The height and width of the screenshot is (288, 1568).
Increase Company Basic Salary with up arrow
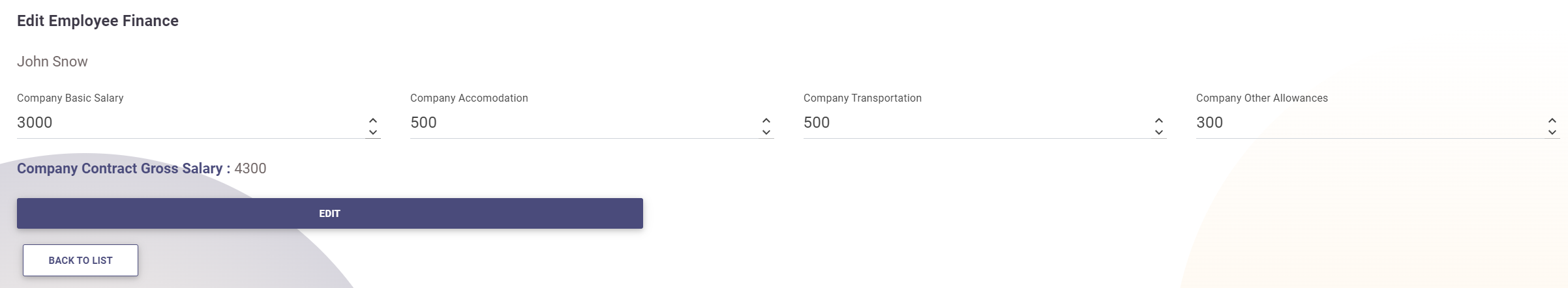coord(373,121)
